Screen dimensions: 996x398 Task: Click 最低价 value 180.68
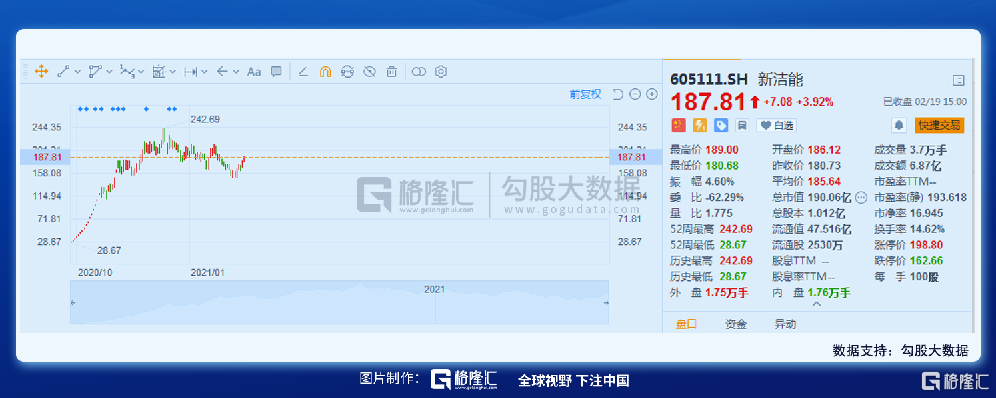(722, 166)
